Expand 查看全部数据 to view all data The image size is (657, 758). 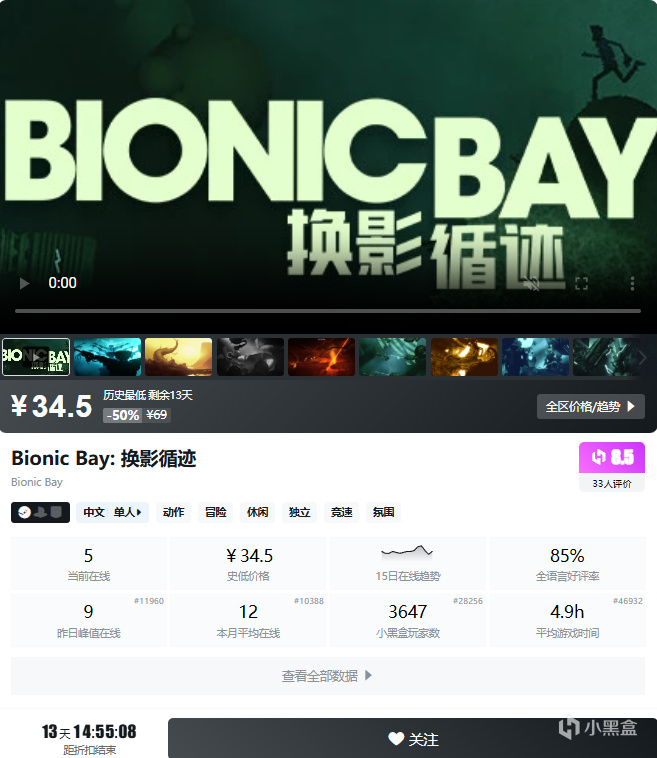click(328, 676)
